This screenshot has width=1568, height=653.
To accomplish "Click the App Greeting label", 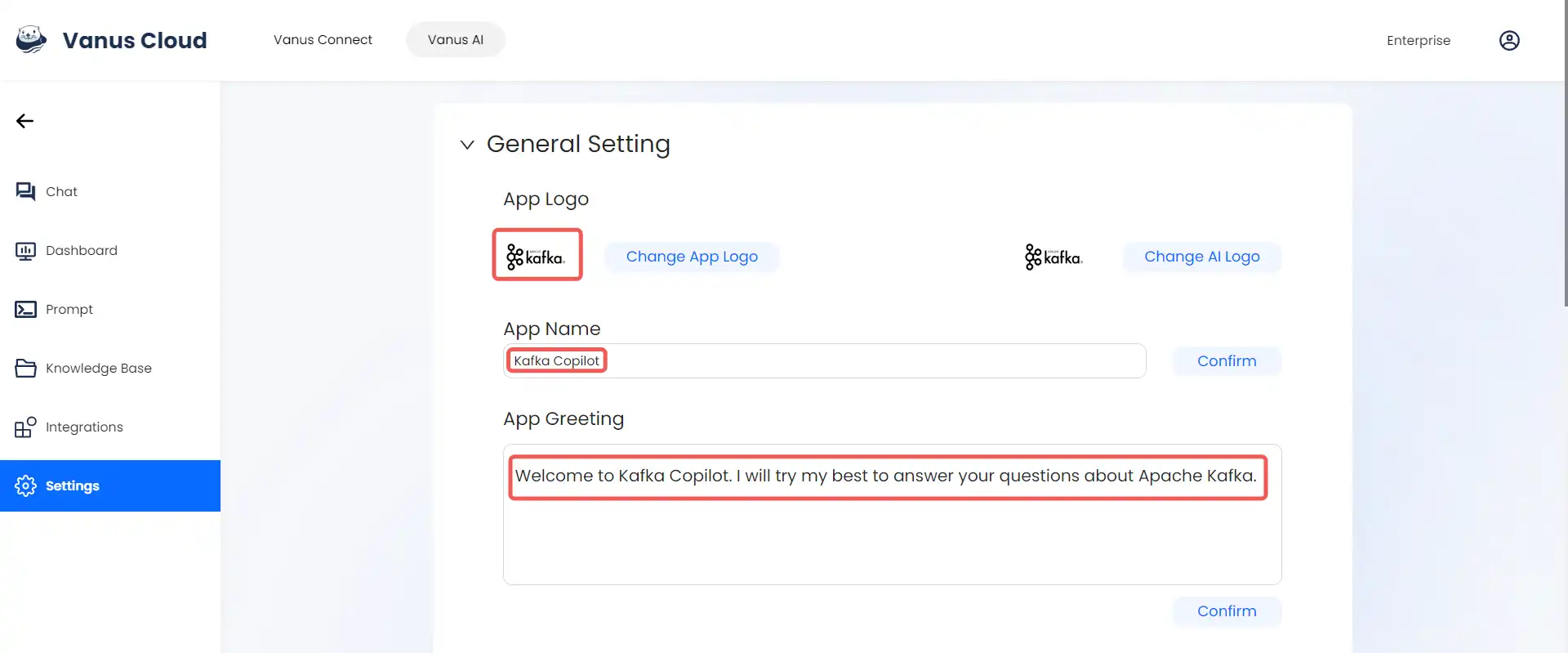I will click(563, 418).
